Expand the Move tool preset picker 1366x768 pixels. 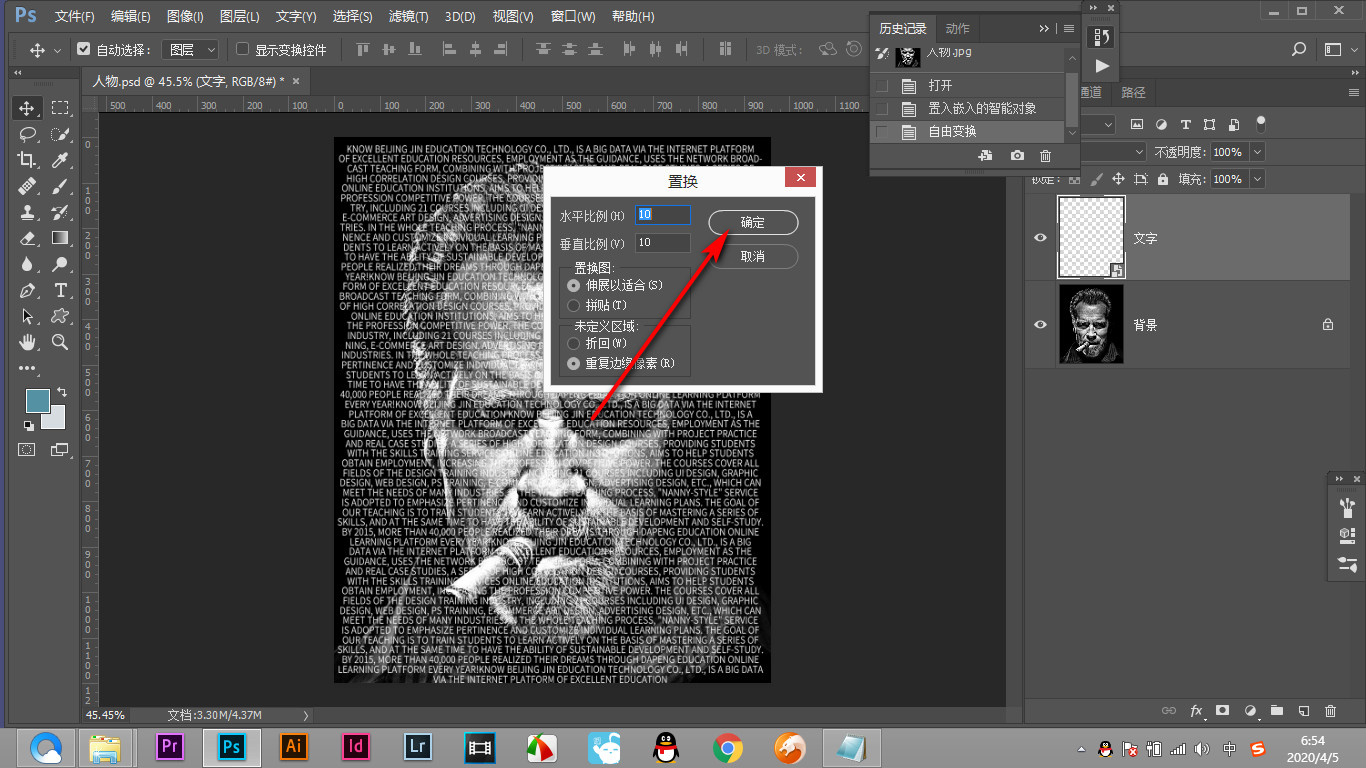[x=57, y=50]
